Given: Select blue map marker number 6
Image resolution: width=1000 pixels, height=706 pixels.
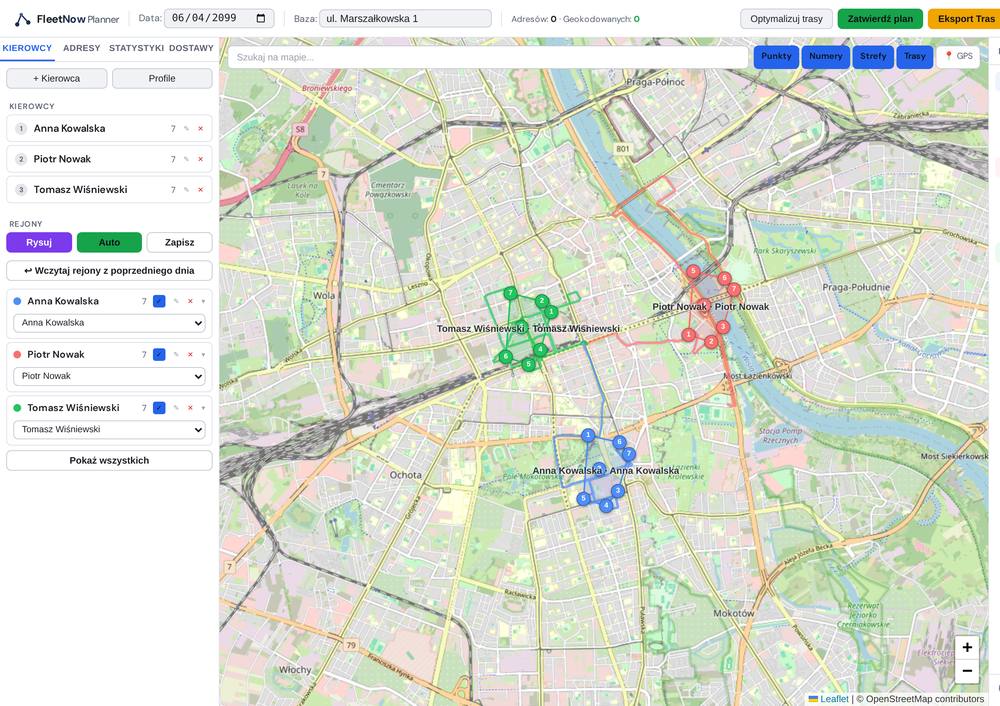Looking at the screenshot, I should pyautogui.click(x=619, y=442).
